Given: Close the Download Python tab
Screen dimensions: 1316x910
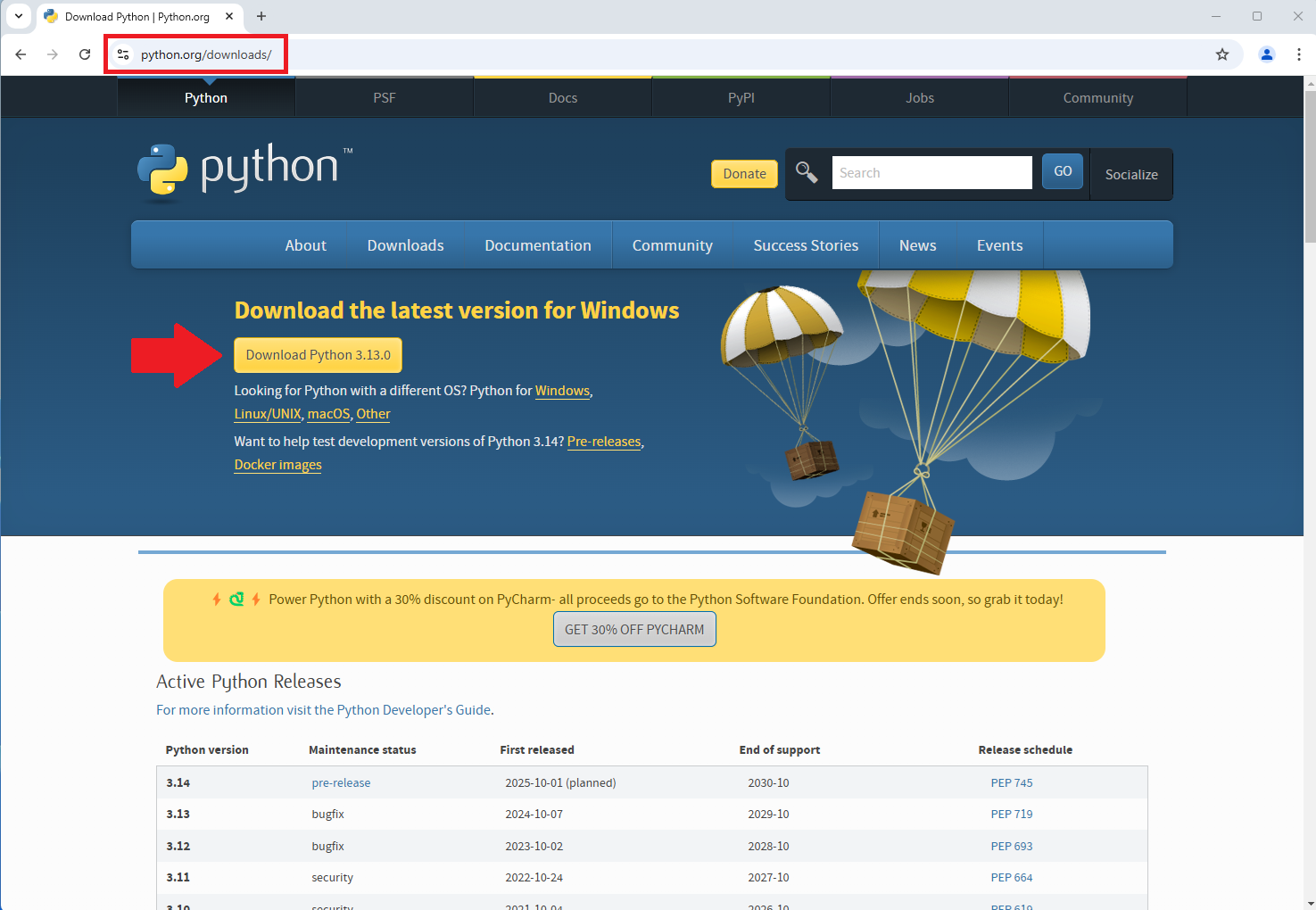Looking at the screenshot, I should click(x=229, y=16).
